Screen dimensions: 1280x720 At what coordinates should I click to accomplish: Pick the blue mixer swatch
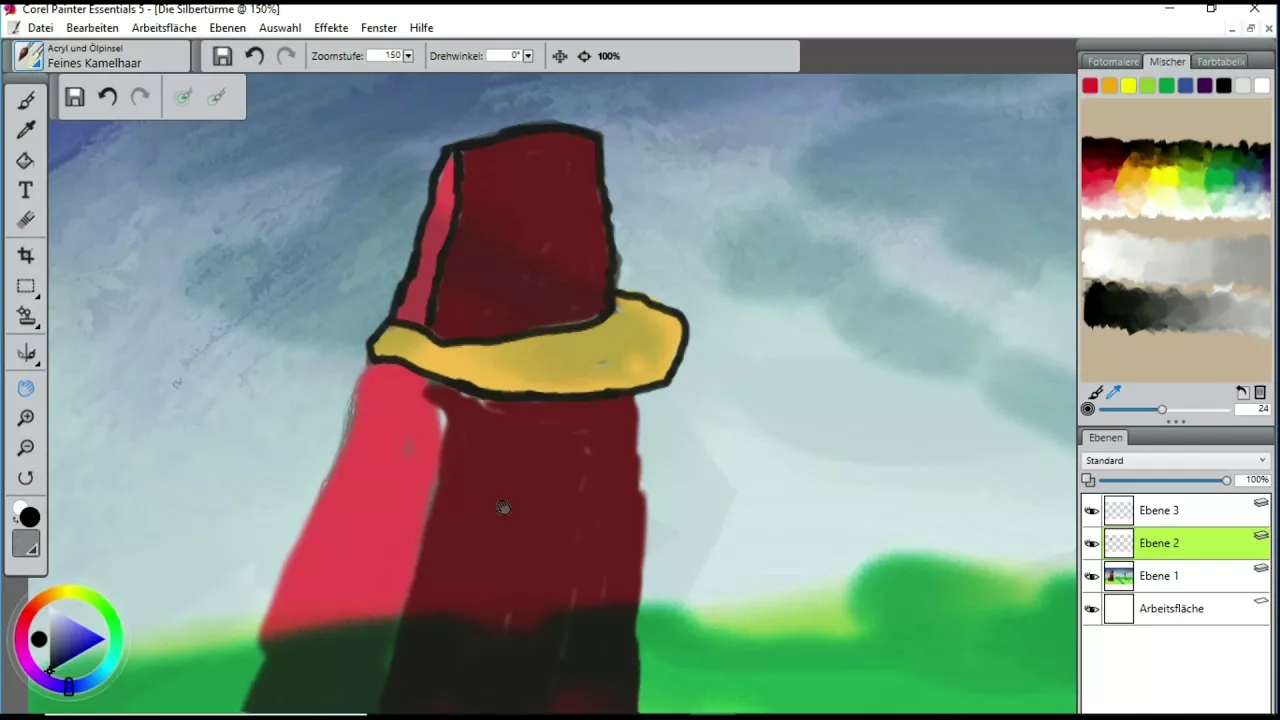pyautogui.click(x=1185, y=86)
